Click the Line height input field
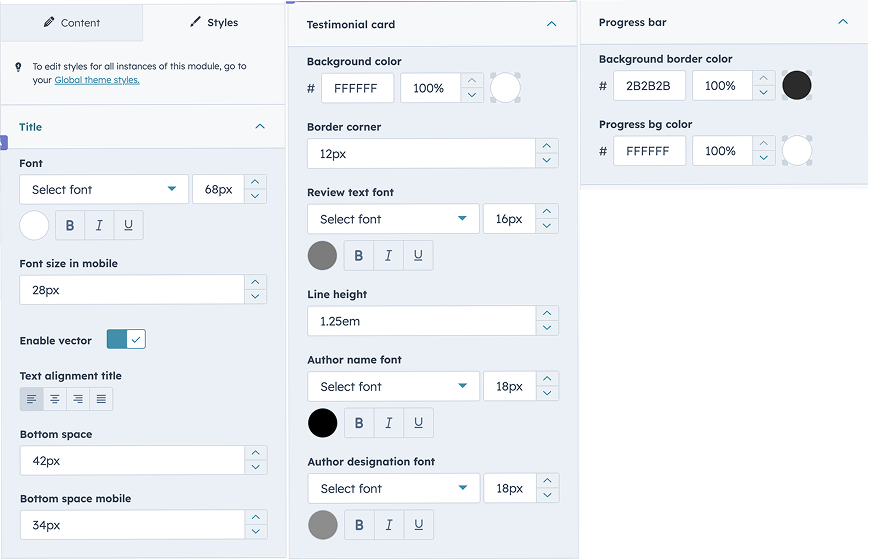Image resolution: width=870 pixels, height=560 pixels. 421,321
